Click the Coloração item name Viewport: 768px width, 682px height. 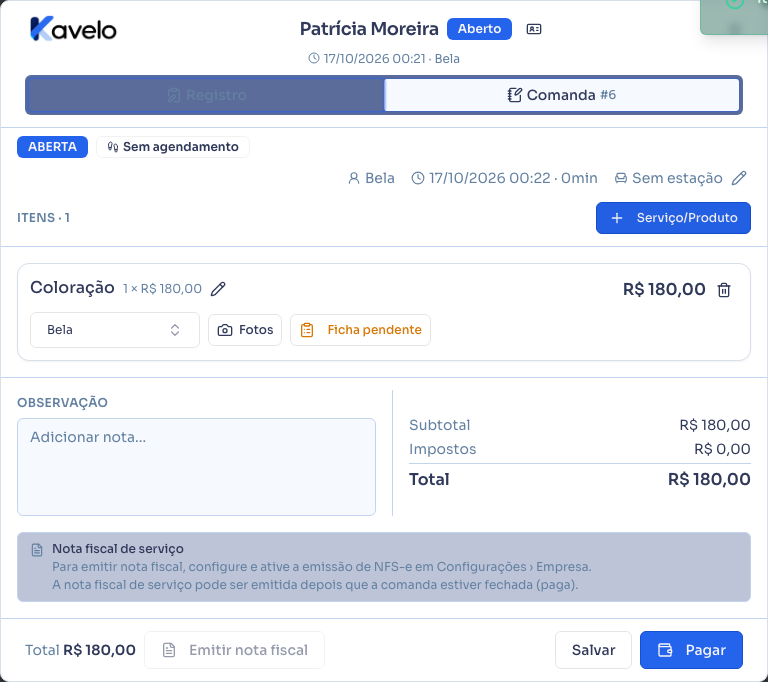click(72, 288)
